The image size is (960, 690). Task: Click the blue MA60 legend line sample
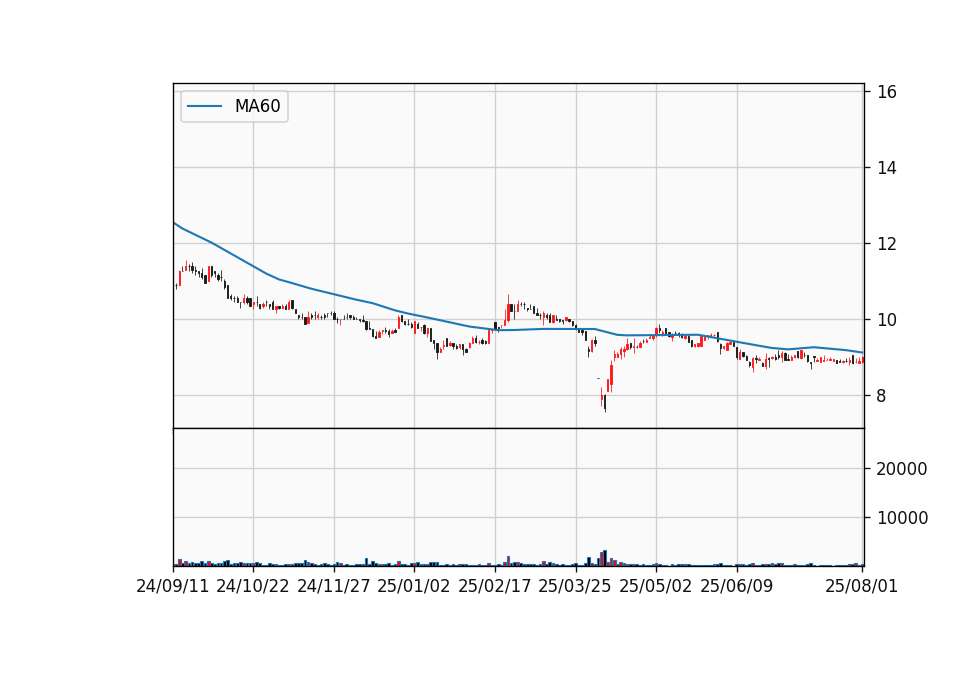point(204,107)
